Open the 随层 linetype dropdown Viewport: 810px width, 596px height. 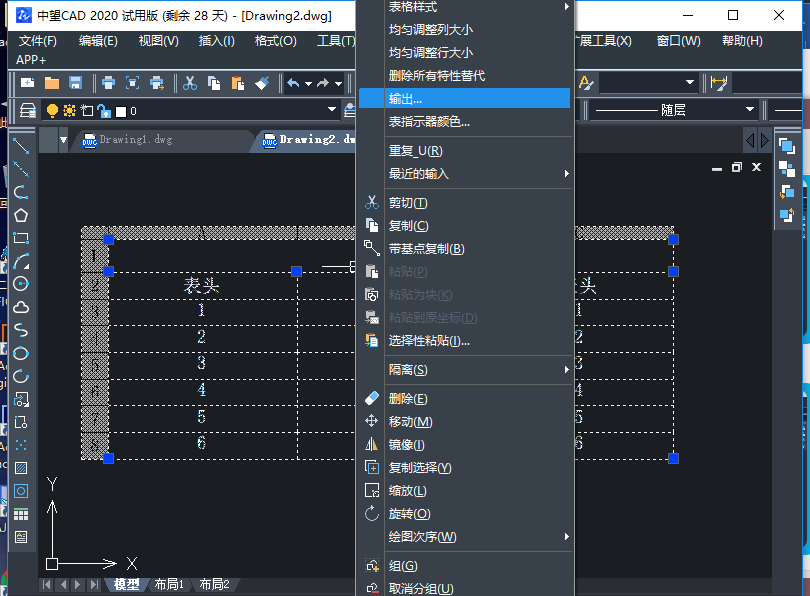pyautogui.click(x=750, y=110)
